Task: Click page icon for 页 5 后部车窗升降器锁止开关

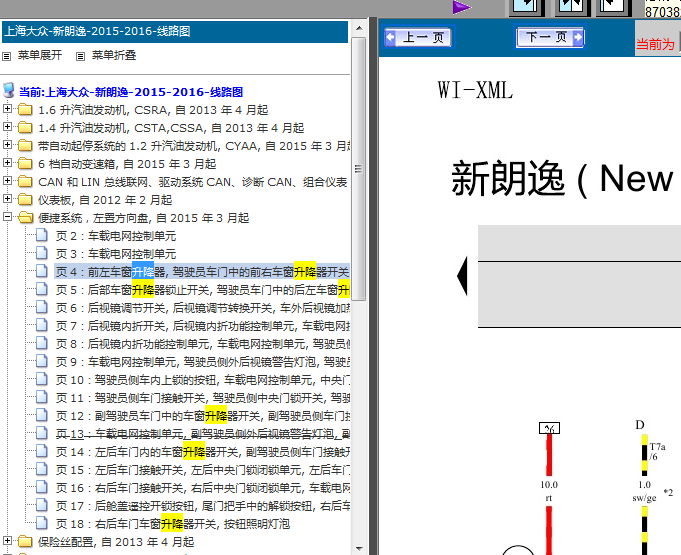Action: 42,289
